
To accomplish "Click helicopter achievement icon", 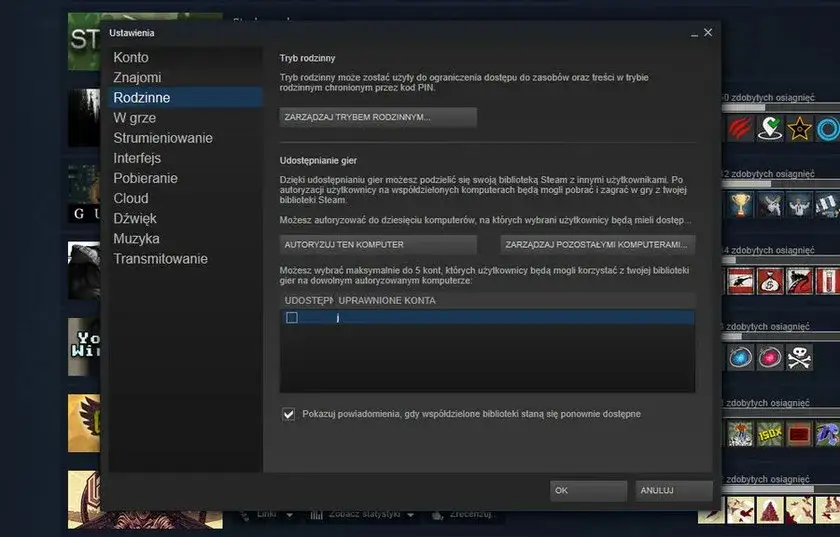I will [x=740, y=281].
